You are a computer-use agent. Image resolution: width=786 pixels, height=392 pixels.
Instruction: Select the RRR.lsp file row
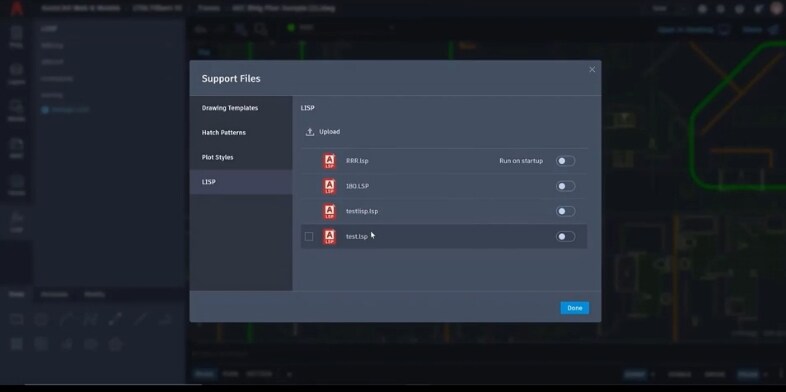444,161
